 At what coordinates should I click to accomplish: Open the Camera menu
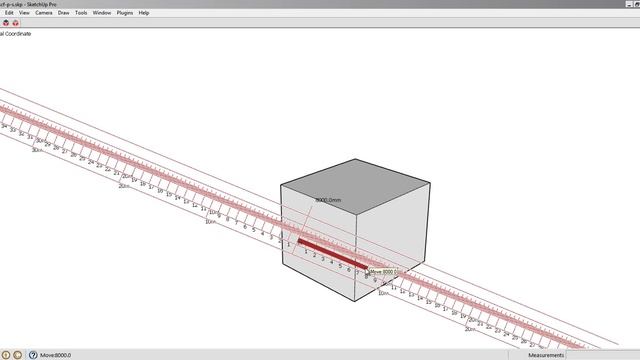tap(44, 13)
